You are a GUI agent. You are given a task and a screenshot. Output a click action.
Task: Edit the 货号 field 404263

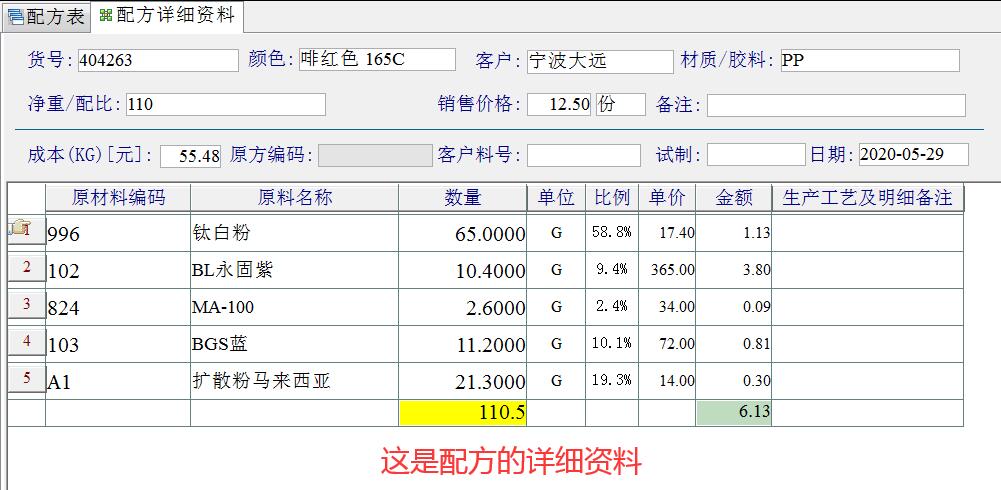(158, 61)
